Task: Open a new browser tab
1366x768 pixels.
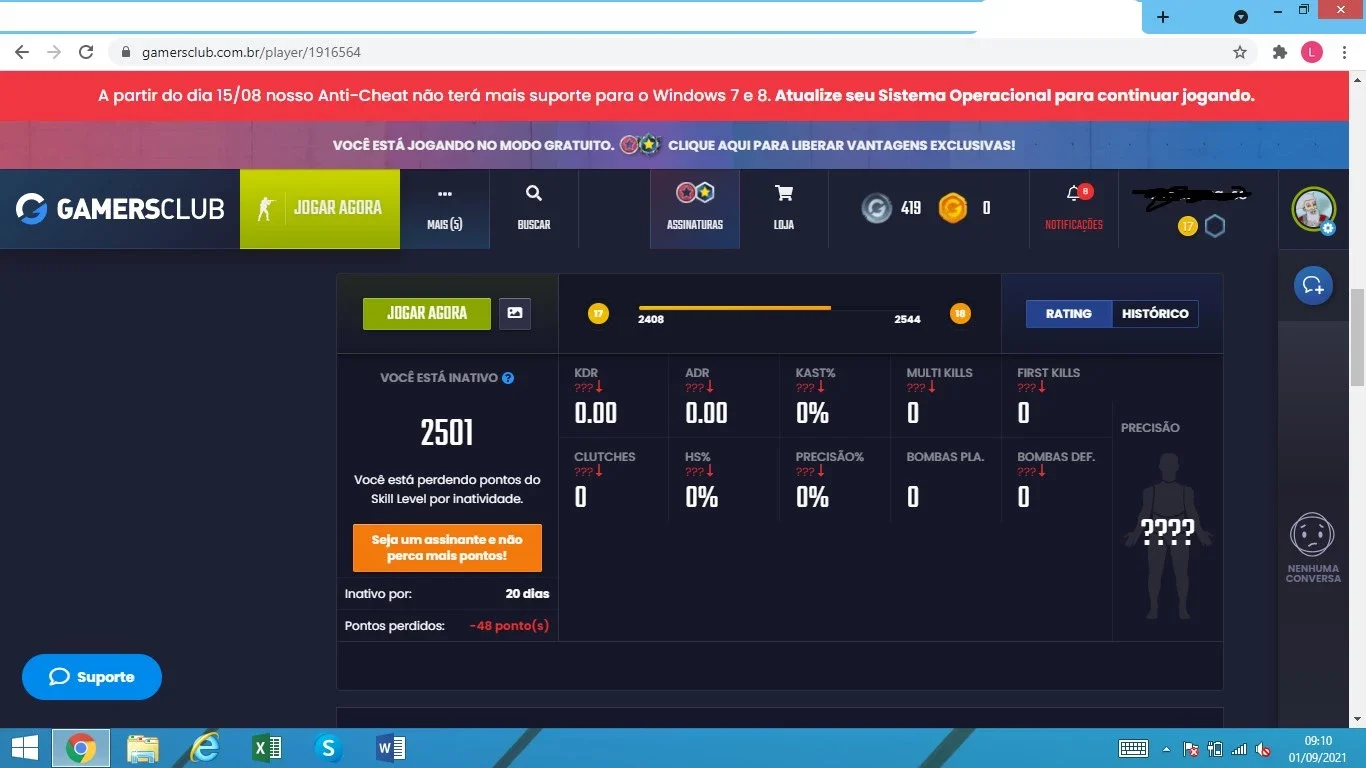Action: click(1162, 17)
